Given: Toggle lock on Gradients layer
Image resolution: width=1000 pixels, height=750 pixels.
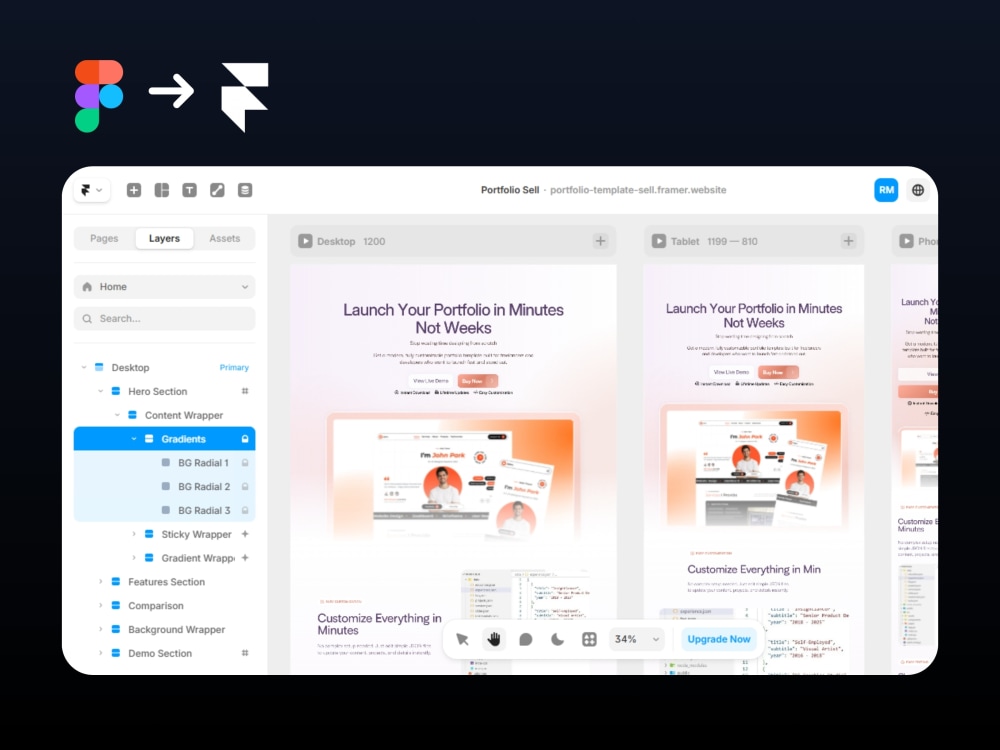Looking at the screenshot, I should pyautogui.click(x=245, y=439).
